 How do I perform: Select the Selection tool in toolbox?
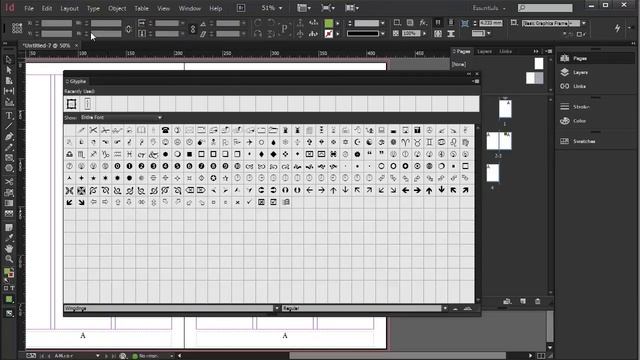click(x=9, y=60)
